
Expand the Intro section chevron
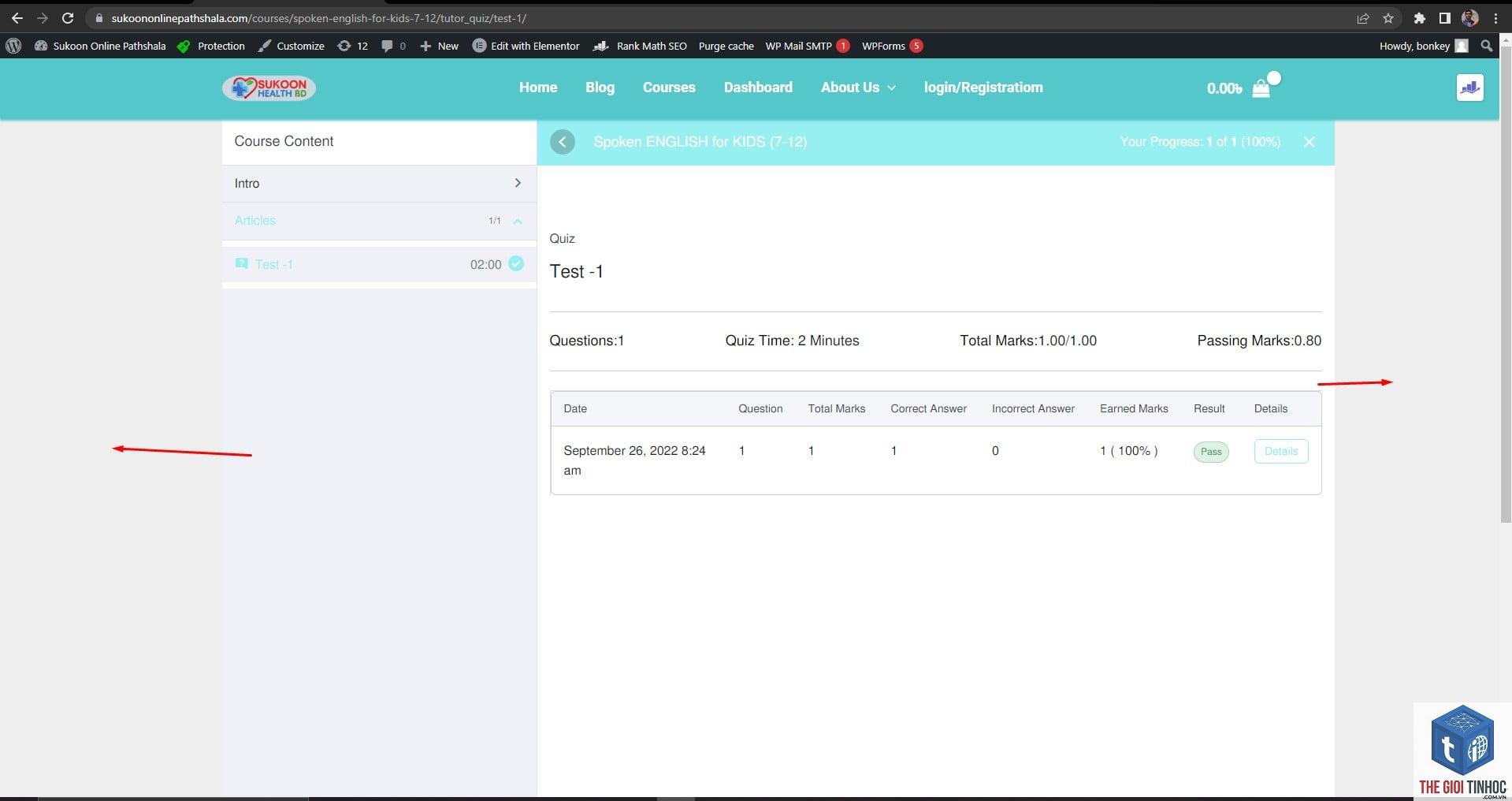[518, 183]
